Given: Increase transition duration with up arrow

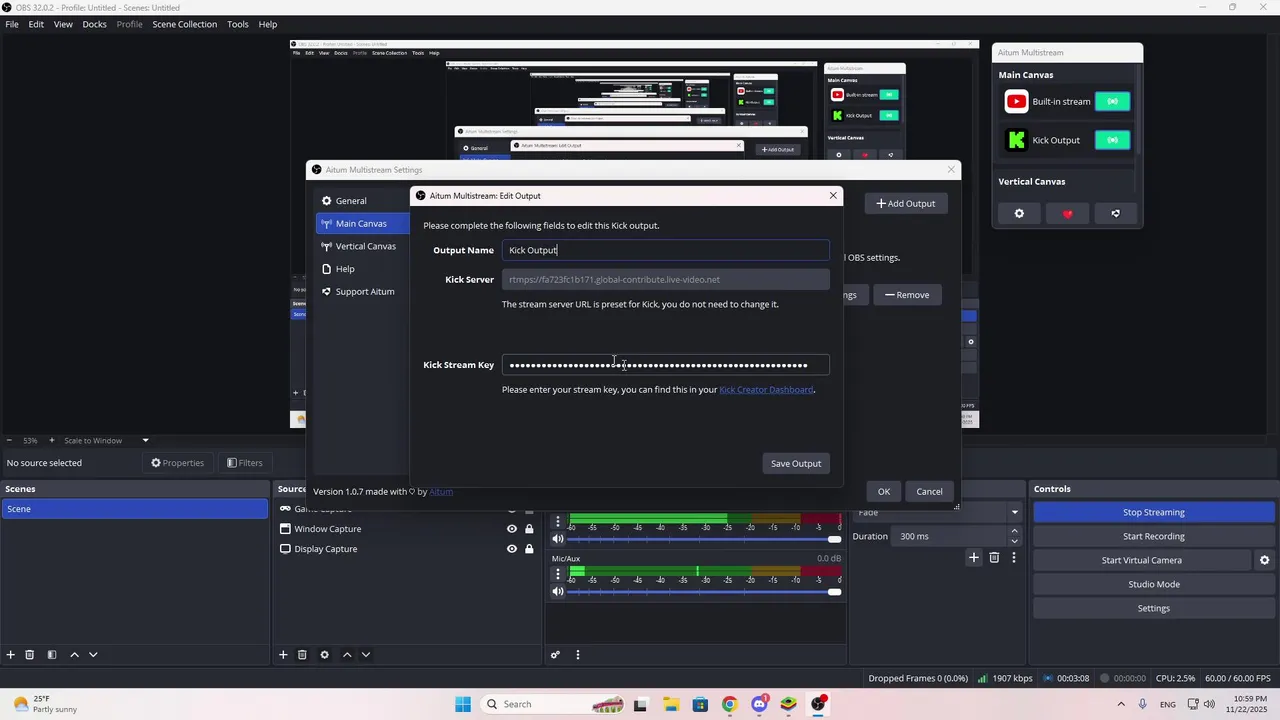Looking at the screenshot, I should [1014, 531].
